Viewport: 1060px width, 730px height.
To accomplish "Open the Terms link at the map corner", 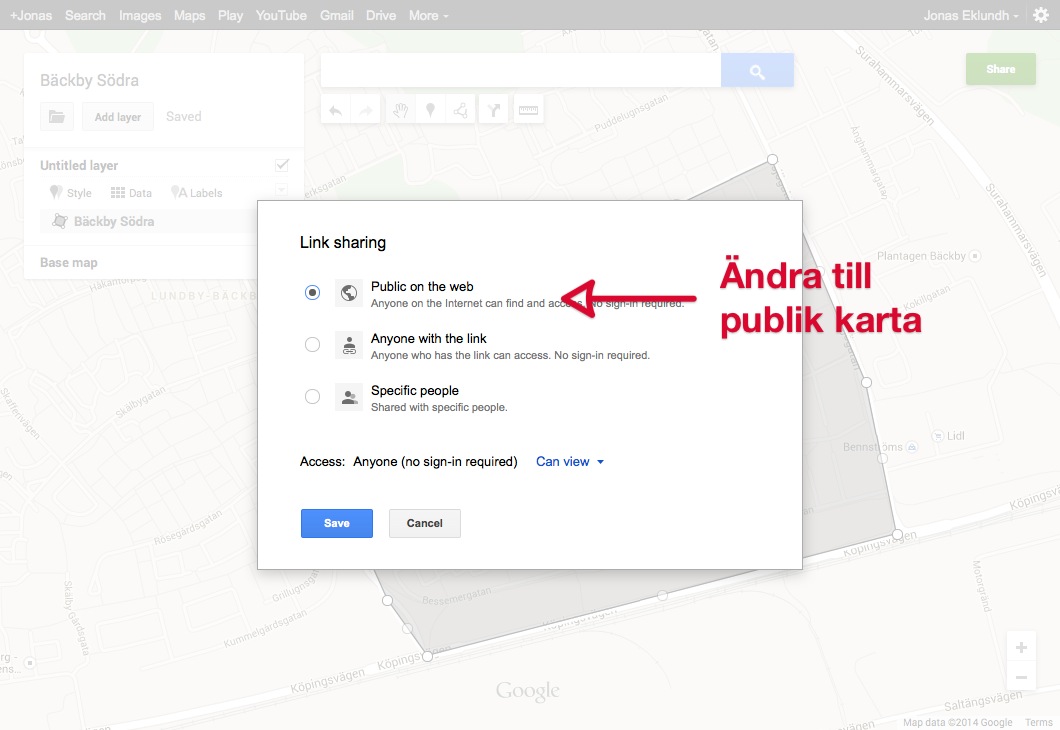I will coord(1038,723).
